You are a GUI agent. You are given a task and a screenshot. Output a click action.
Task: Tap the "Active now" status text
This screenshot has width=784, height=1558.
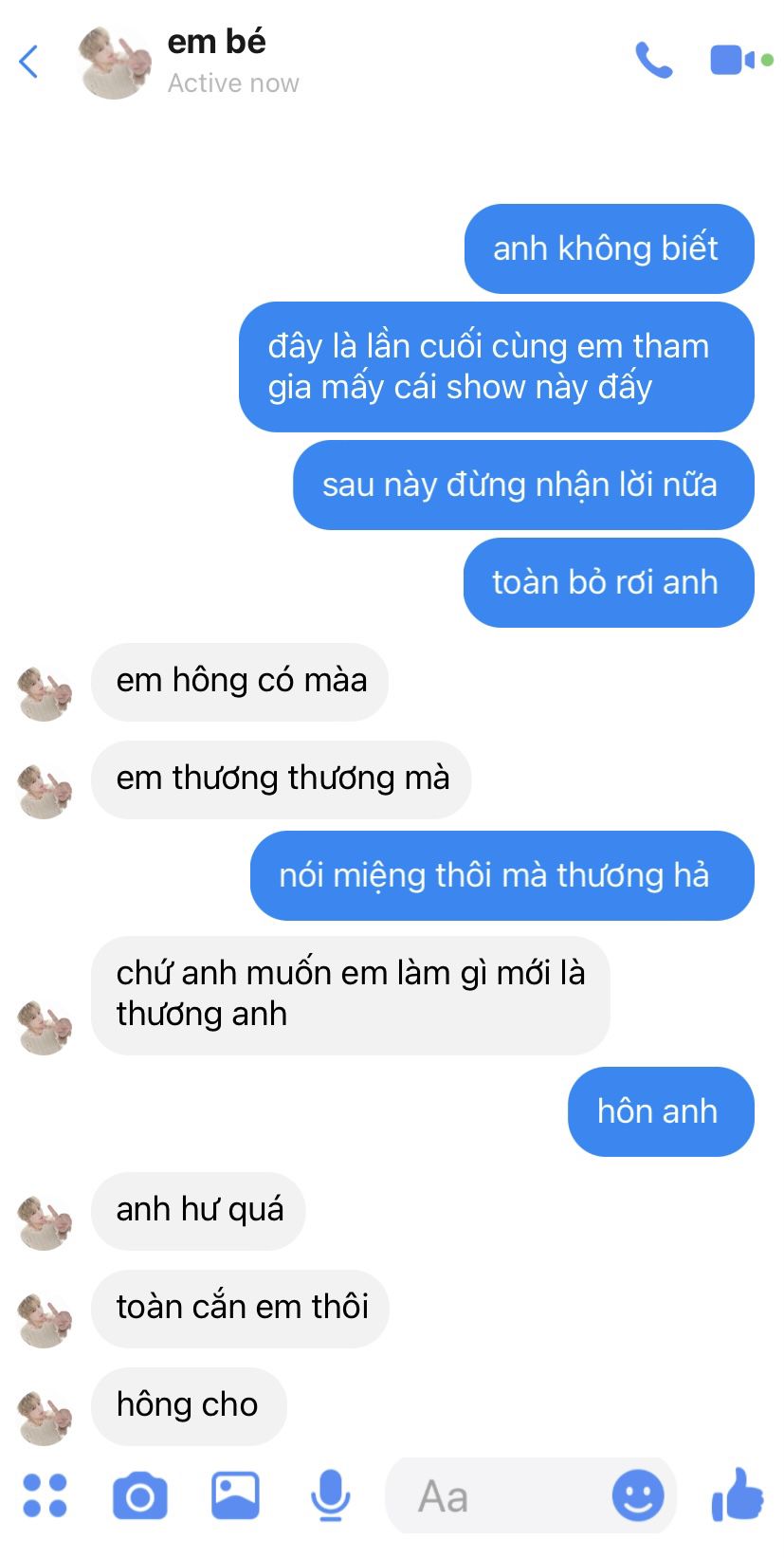(233, 83)
